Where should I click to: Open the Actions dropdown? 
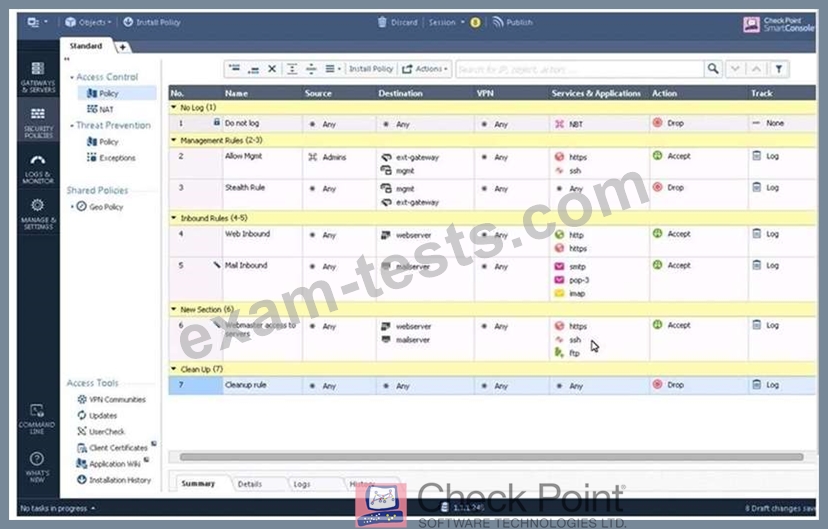point(425,69)
